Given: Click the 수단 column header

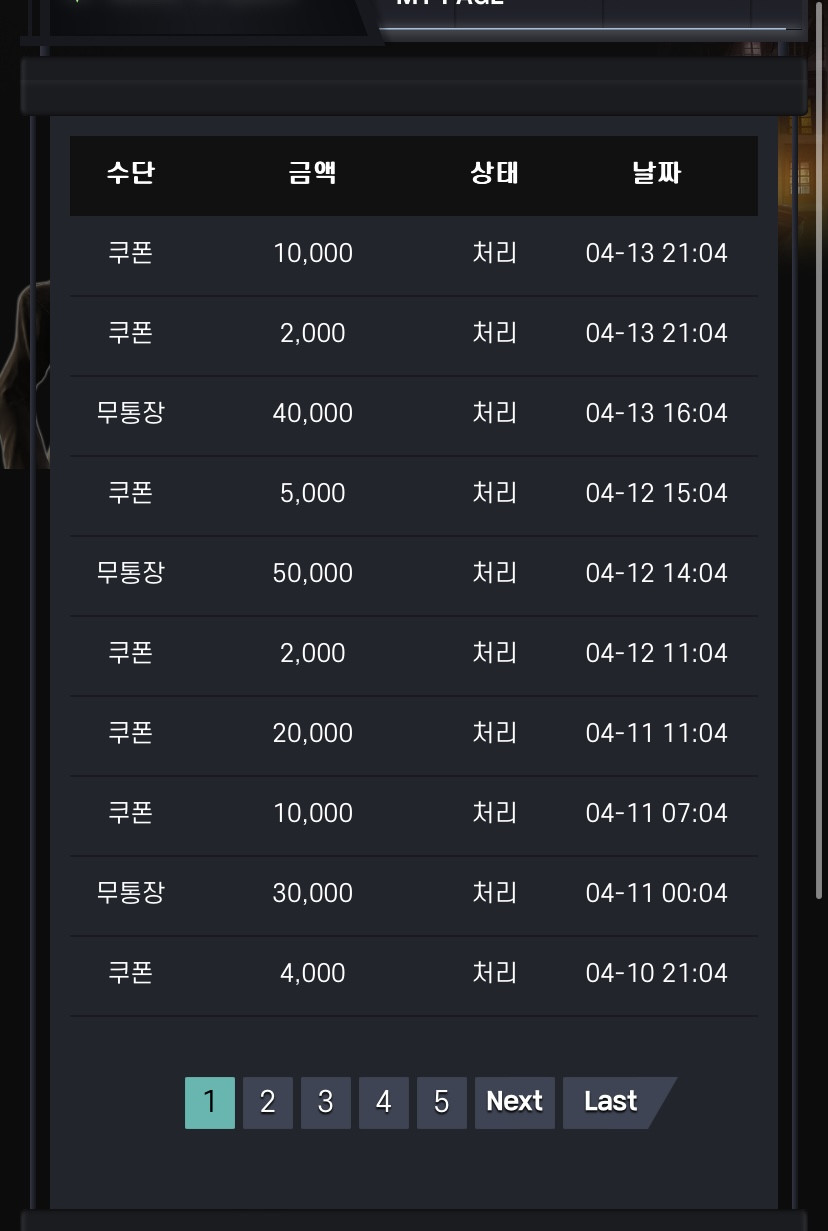Looking at the screenshot, I should (131, 173).
